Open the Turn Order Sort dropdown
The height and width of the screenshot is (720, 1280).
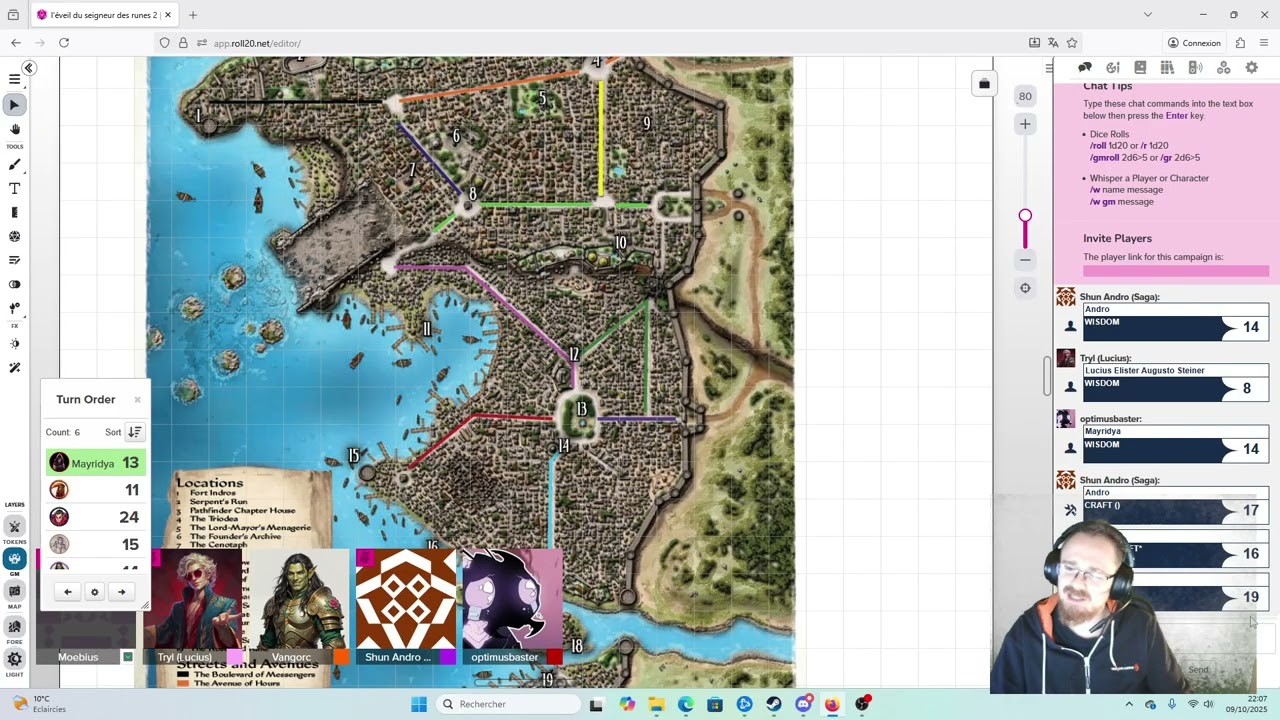point(135,432)
